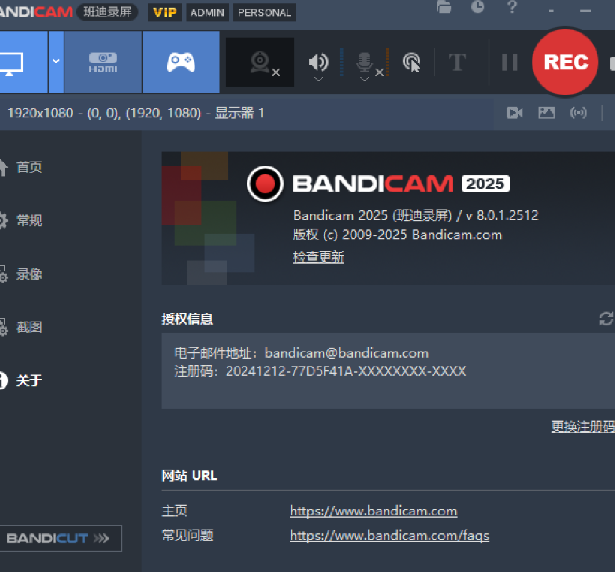Switch to HDMI device recording mode

coord(103,62)
